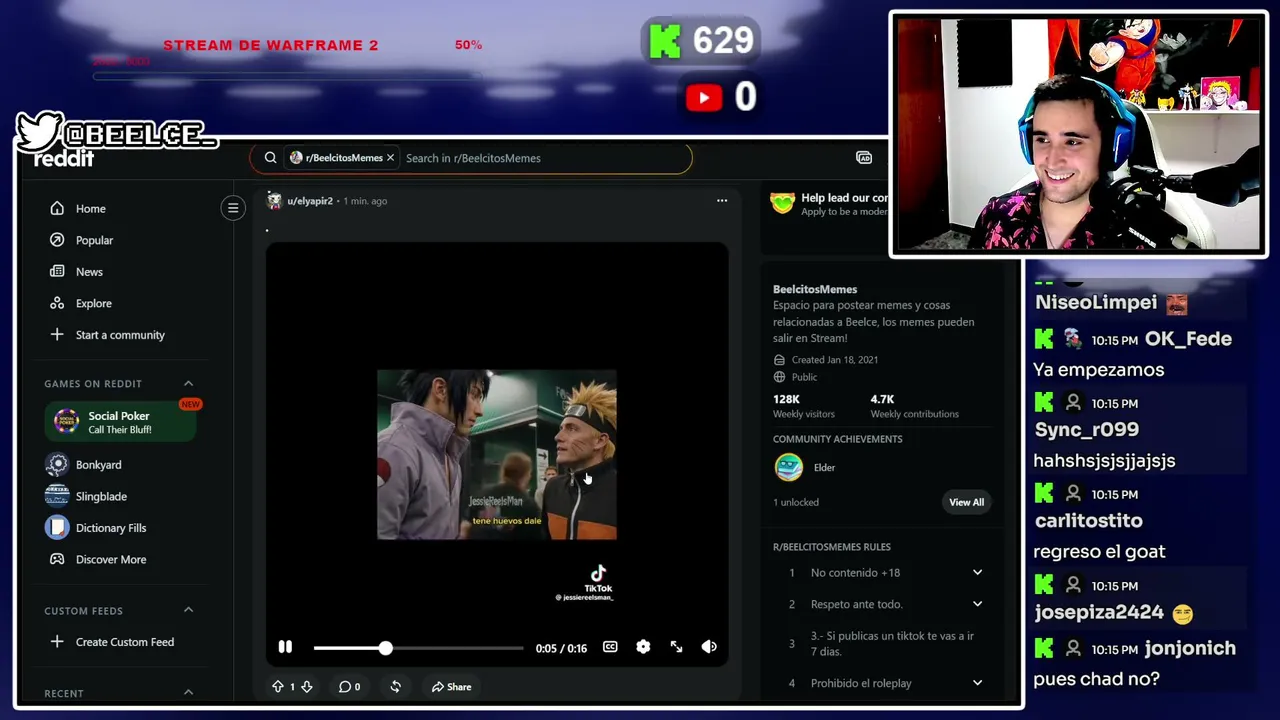Screen dimensions: 1280x720
Task: Go to Reddit Home
Action: pyautogui.click(x=90, y=209)
